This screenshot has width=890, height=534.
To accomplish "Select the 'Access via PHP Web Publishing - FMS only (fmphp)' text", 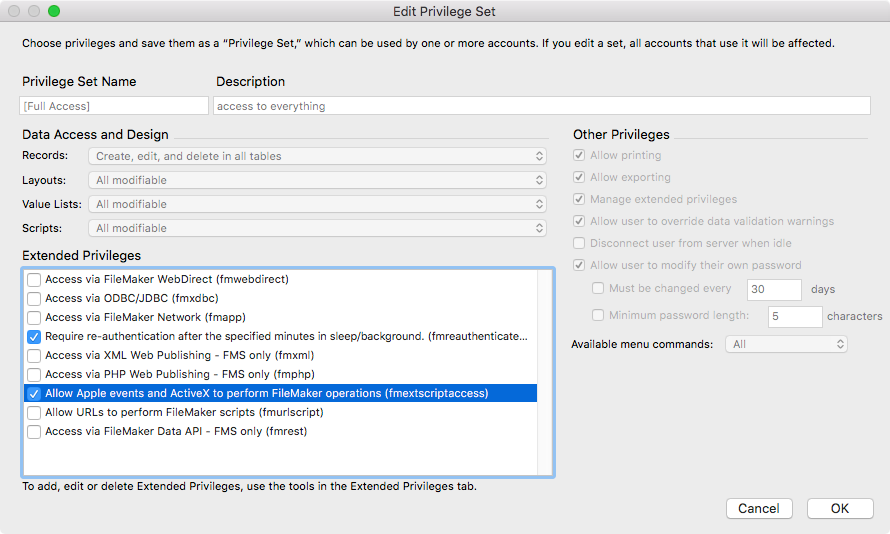I will tap(180, 374).
